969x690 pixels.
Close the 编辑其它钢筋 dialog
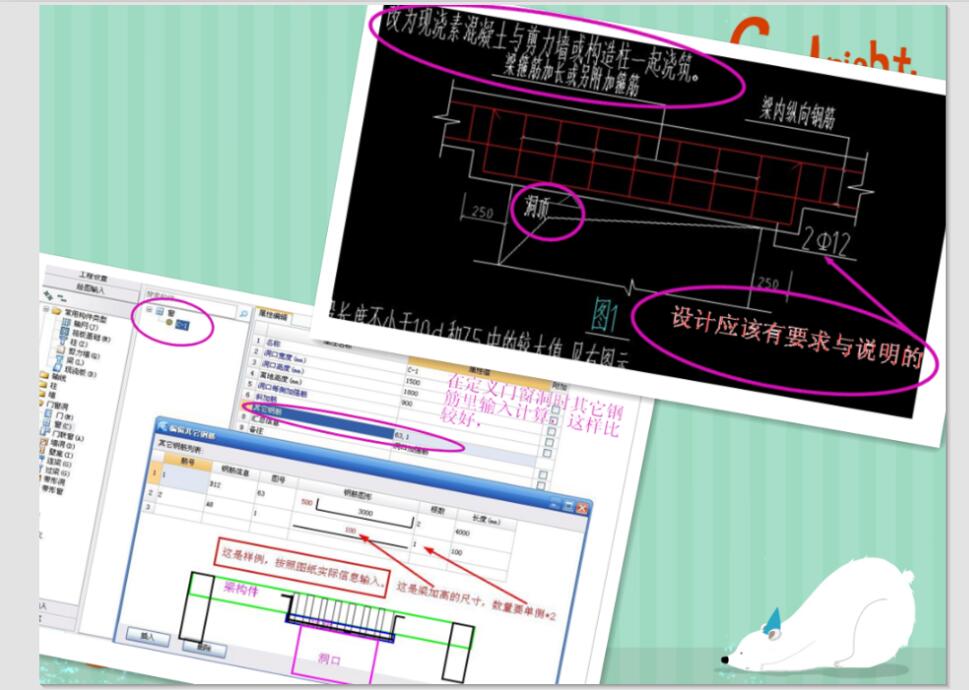(x=582, y=508)
